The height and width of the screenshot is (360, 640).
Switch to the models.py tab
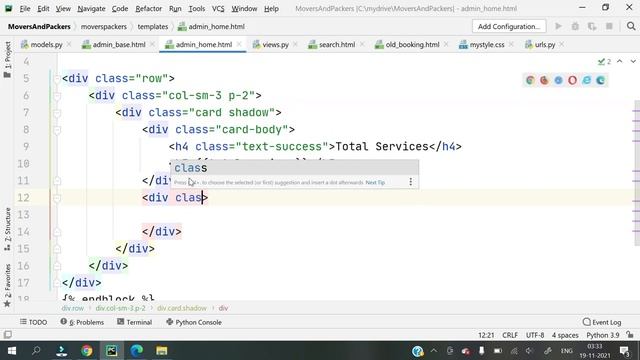coord(46,44)
